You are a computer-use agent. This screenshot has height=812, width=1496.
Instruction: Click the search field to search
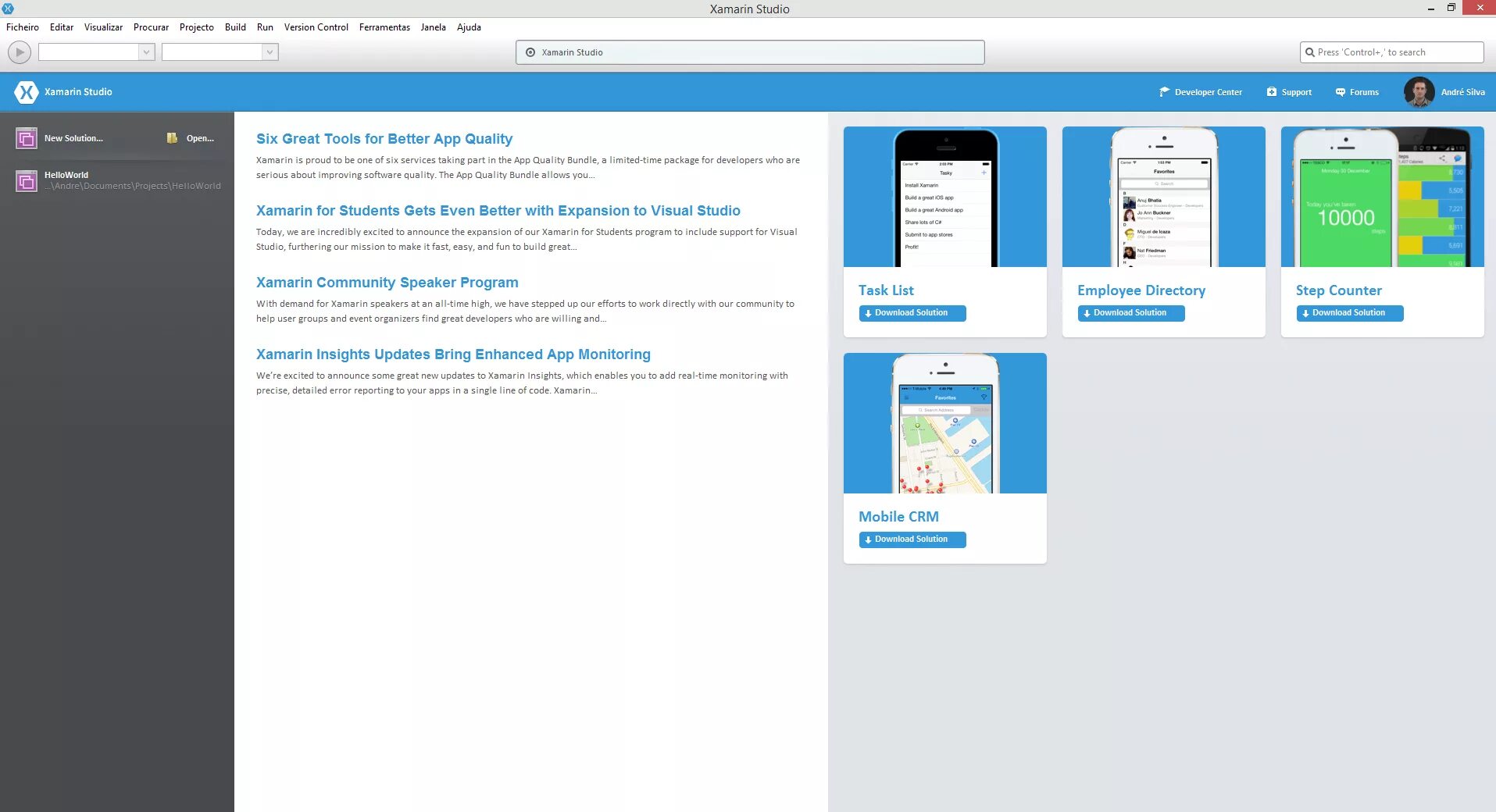[1392, 52]
